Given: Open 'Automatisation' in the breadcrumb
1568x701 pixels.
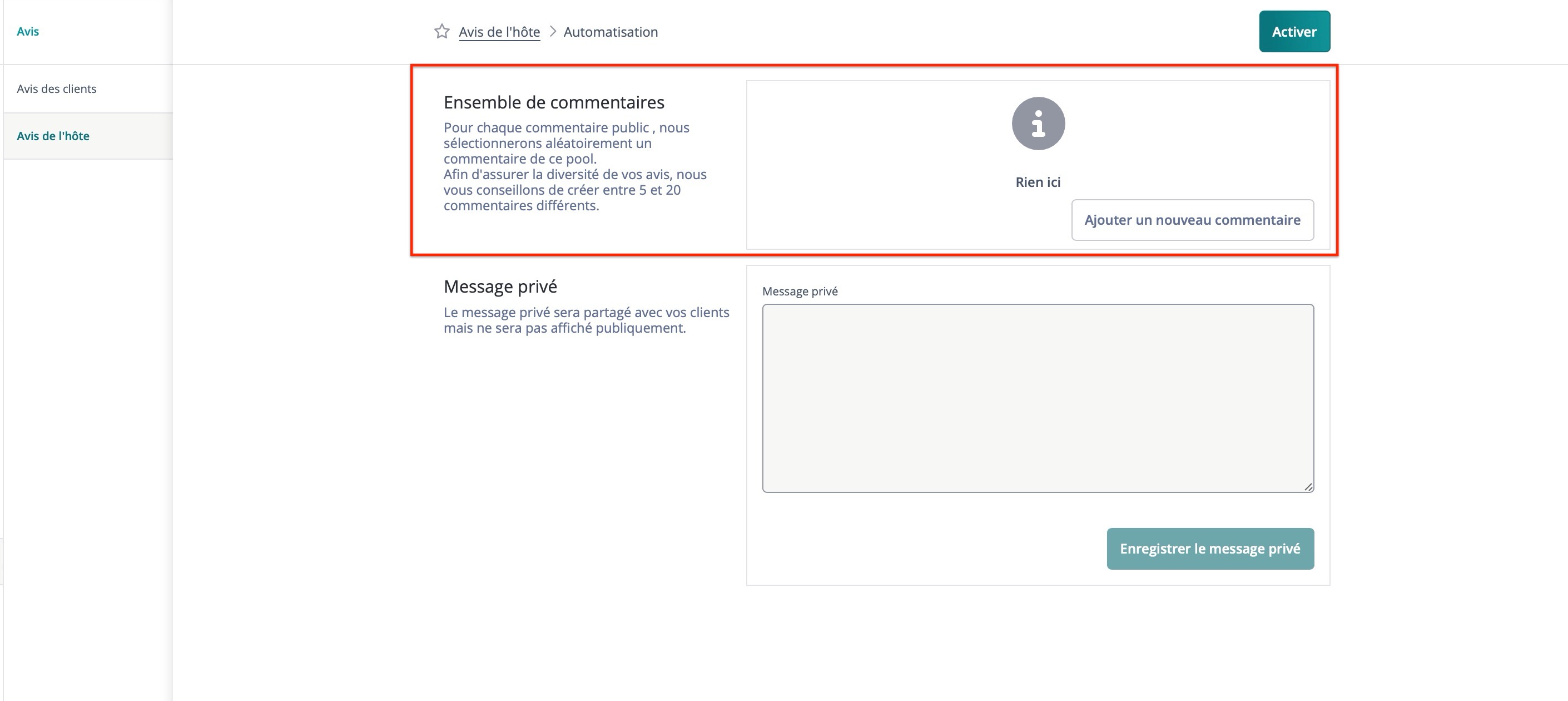Looking at the screenshot, I should (x=610, y=31).
